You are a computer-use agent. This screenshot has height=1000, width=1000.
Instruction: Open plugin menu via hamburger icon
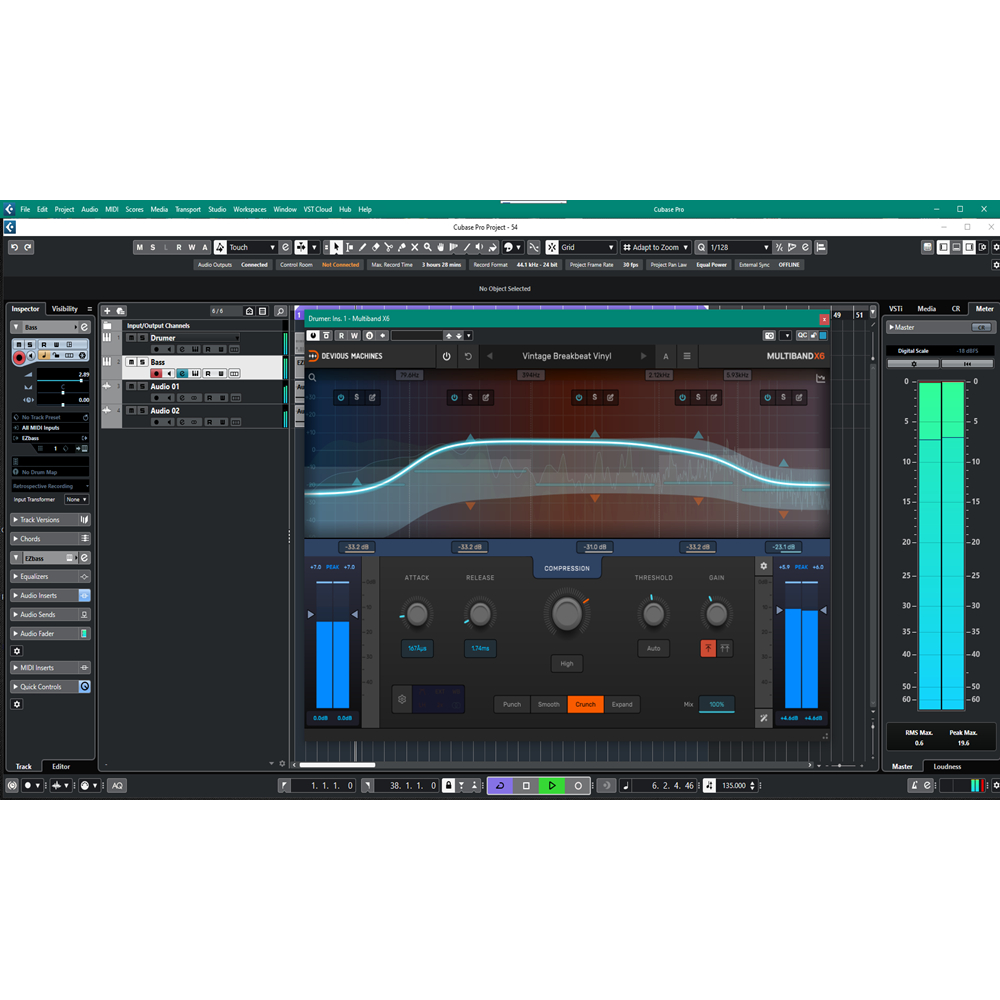(x=687, y=356)
